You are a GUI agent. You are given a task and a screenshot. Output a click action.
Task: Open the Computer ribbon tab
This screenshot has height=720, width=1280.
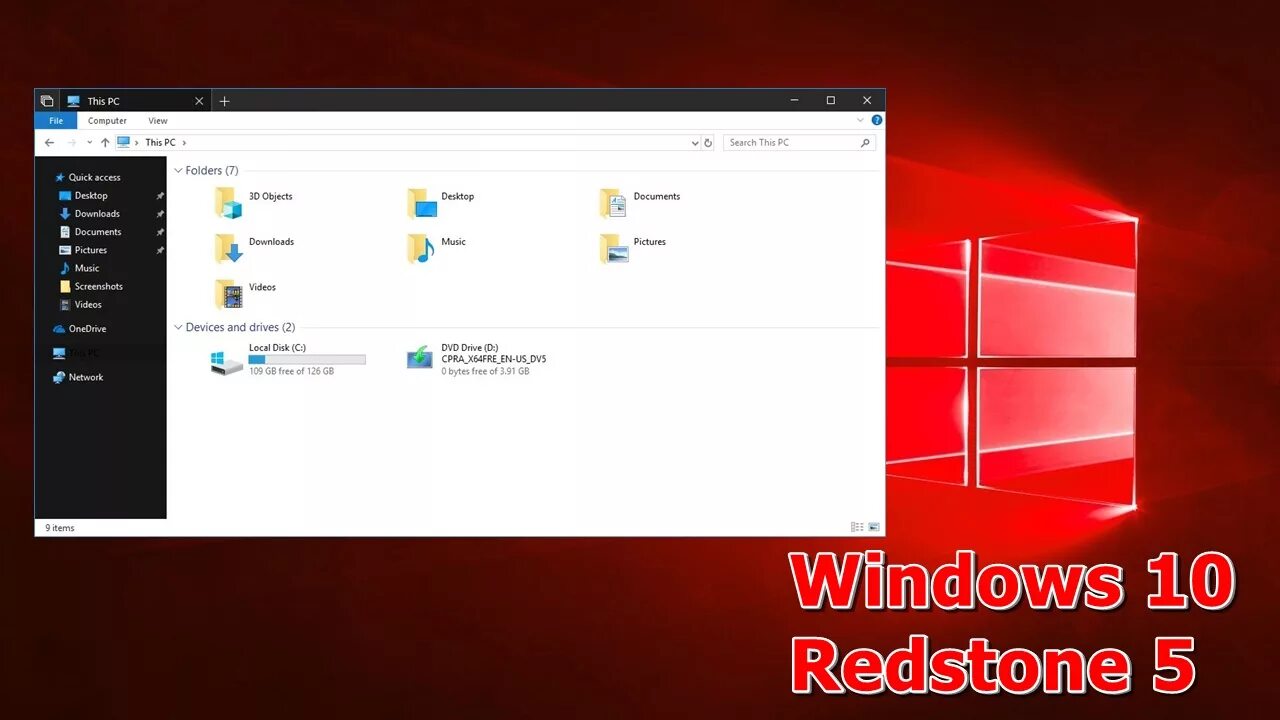(x=107, y=121)
